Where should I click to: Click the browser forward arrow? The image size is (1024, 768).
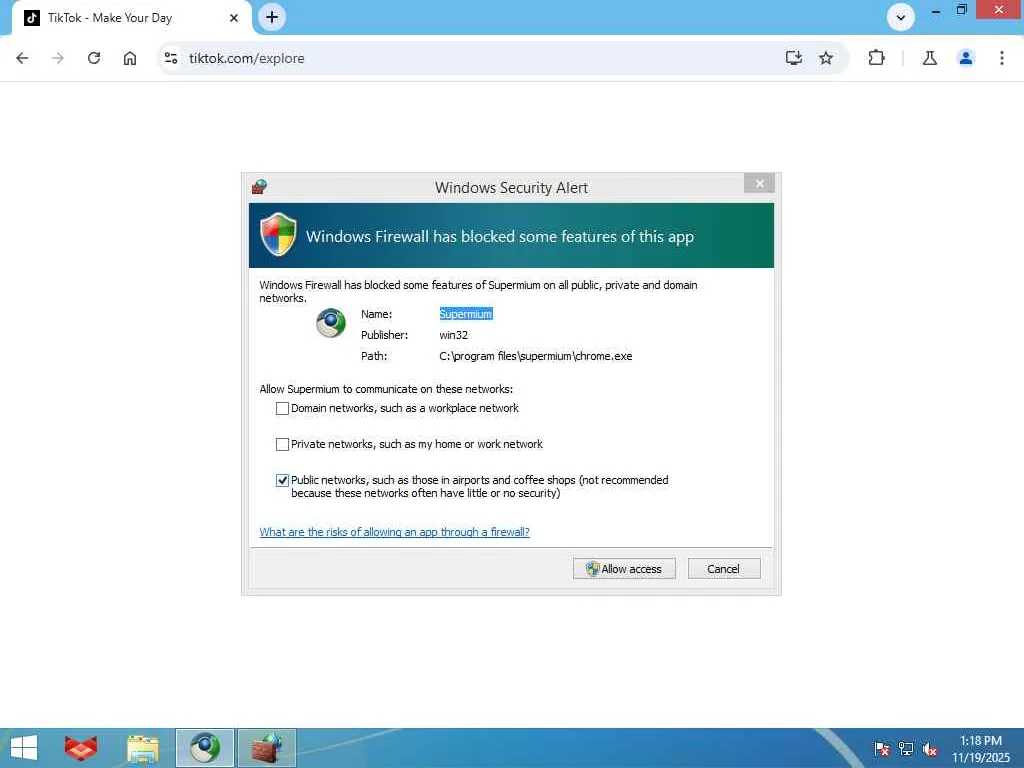[x=57, y=58]
